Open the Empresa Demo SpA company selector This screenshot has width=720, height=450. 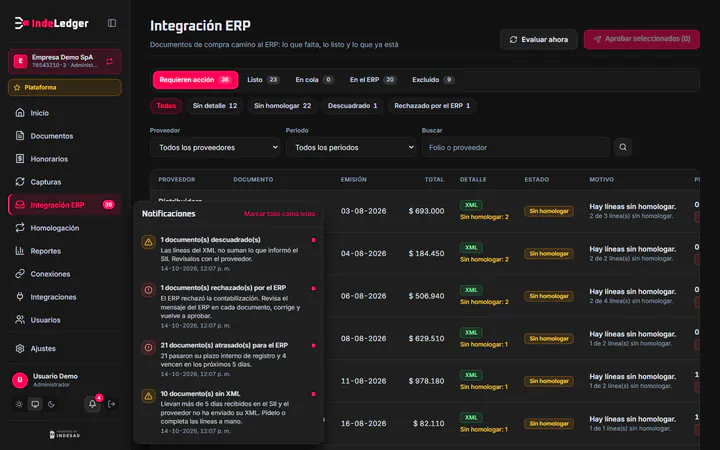point(65,61)
